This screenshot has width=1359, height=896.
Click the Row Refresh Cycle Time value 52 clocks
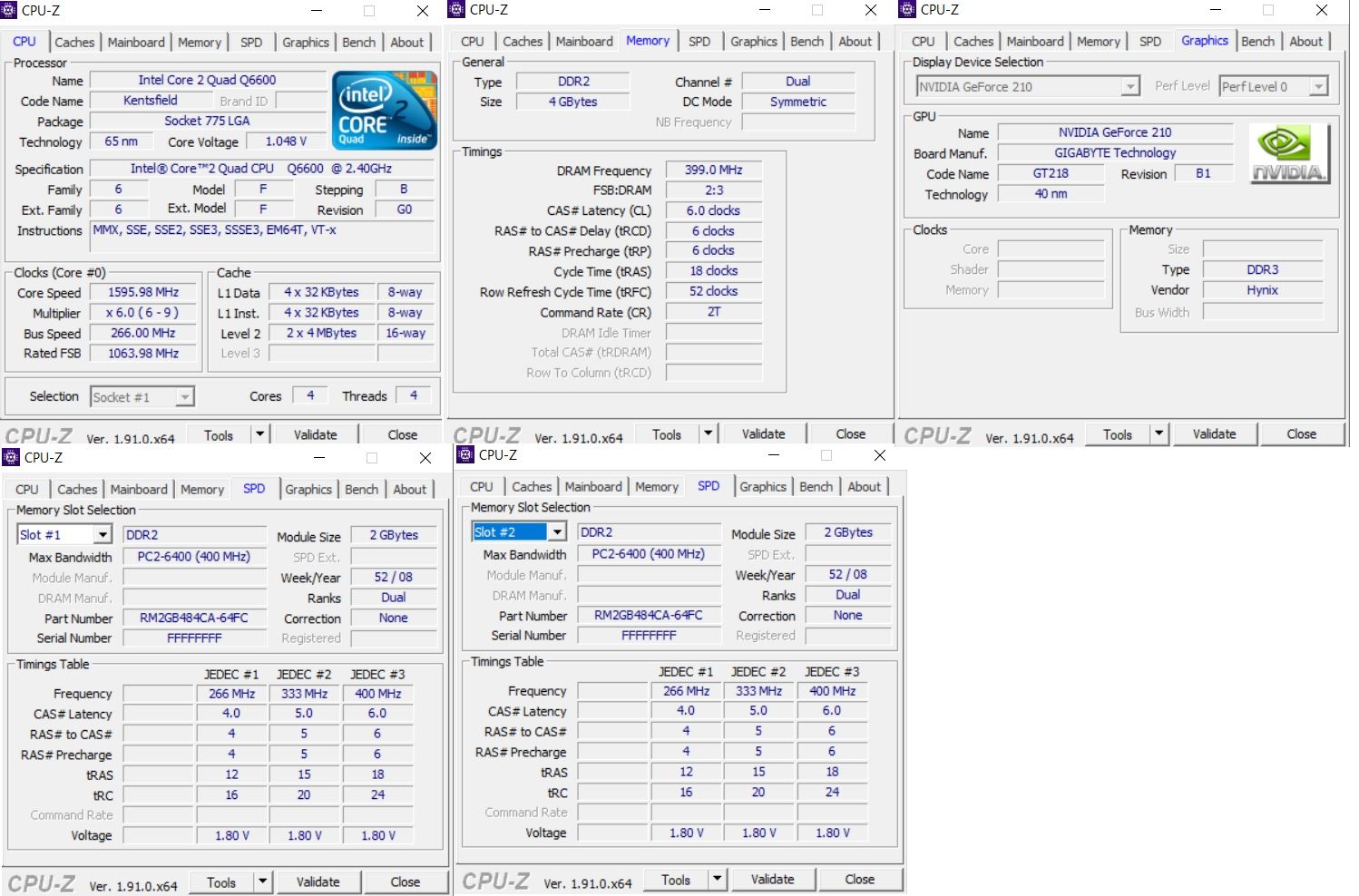pos(713,291)
